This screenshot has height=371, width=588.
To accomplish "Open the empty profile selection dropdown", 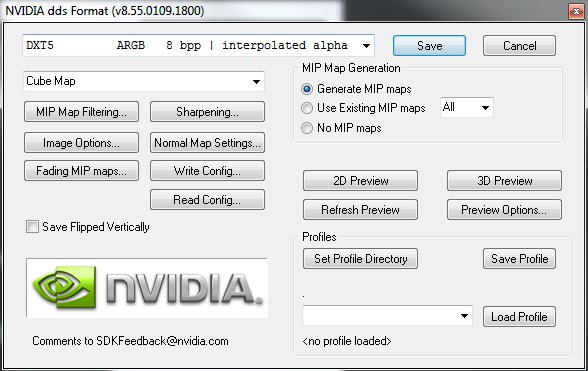I will 387,316.
